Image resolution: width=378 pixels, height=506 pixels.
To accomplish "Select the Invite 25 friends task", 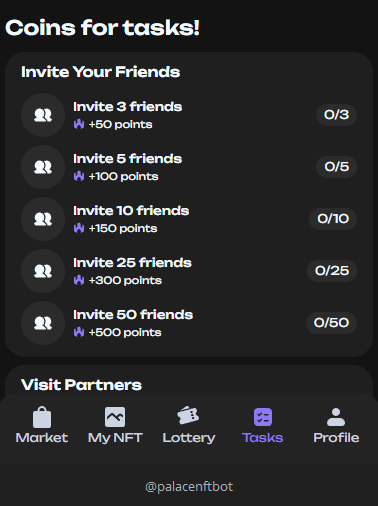I will 189,271.
